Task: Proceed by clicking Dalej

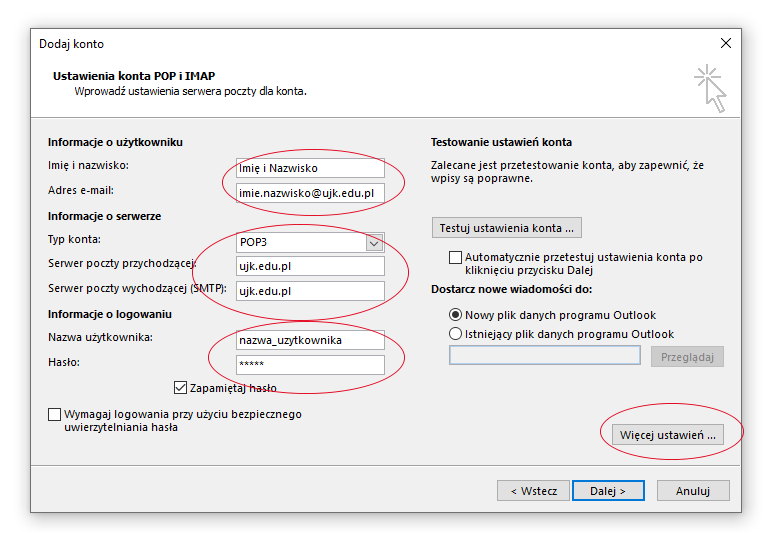Action: 608,491
